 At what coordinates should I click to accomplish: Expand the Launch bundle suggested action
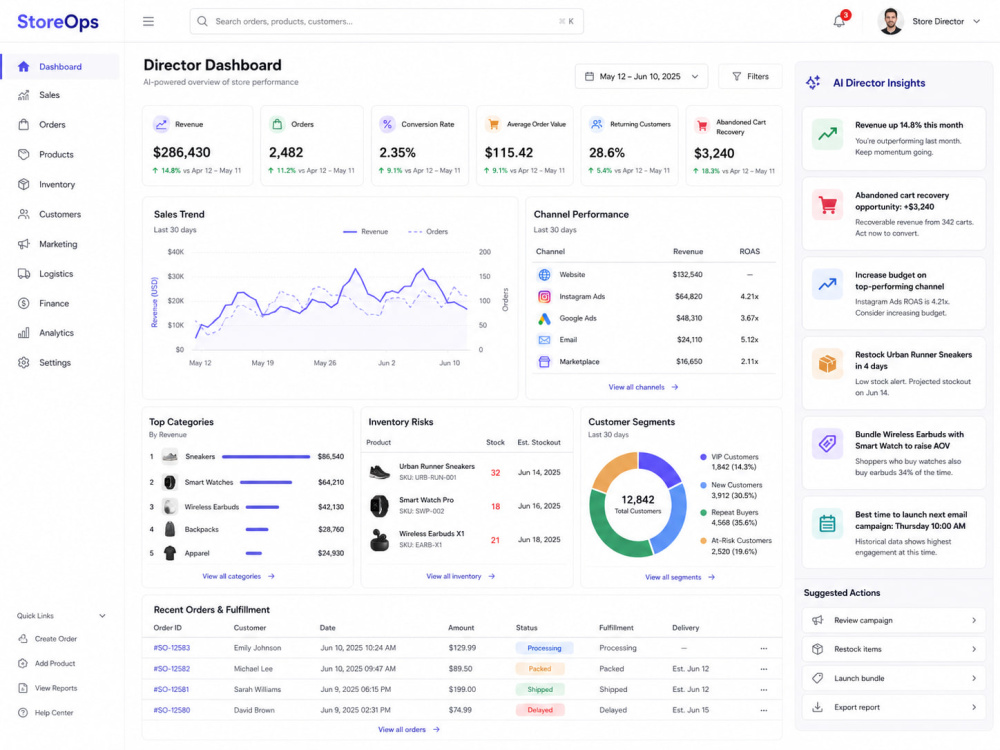pyautogui.click(x=893, y=679)
